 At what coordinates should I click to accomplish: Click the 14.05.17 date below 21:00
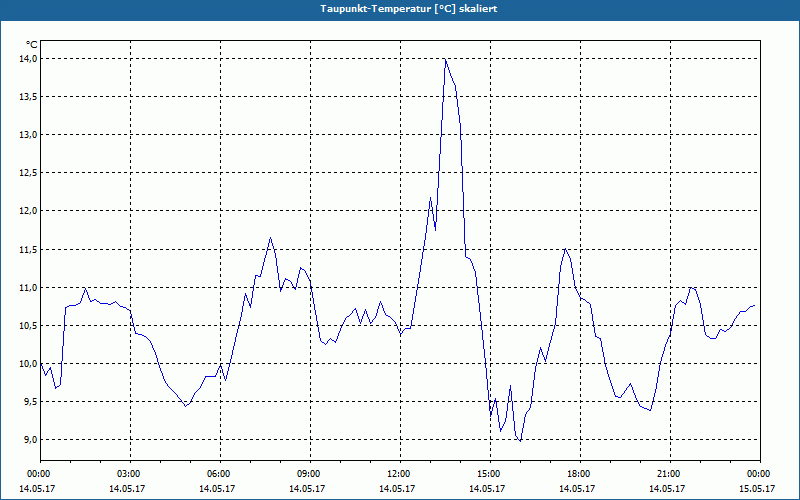[x=667, y=488]
